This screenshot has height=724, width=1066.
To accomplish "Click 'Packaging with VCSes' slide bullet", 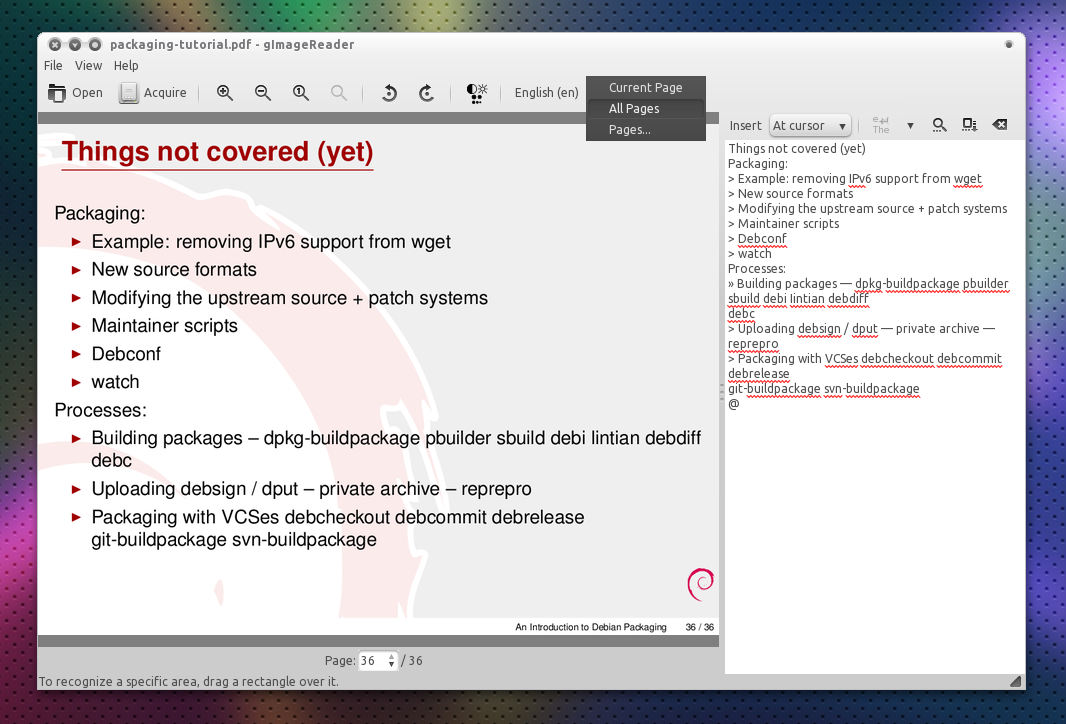I will coord(338,528).
